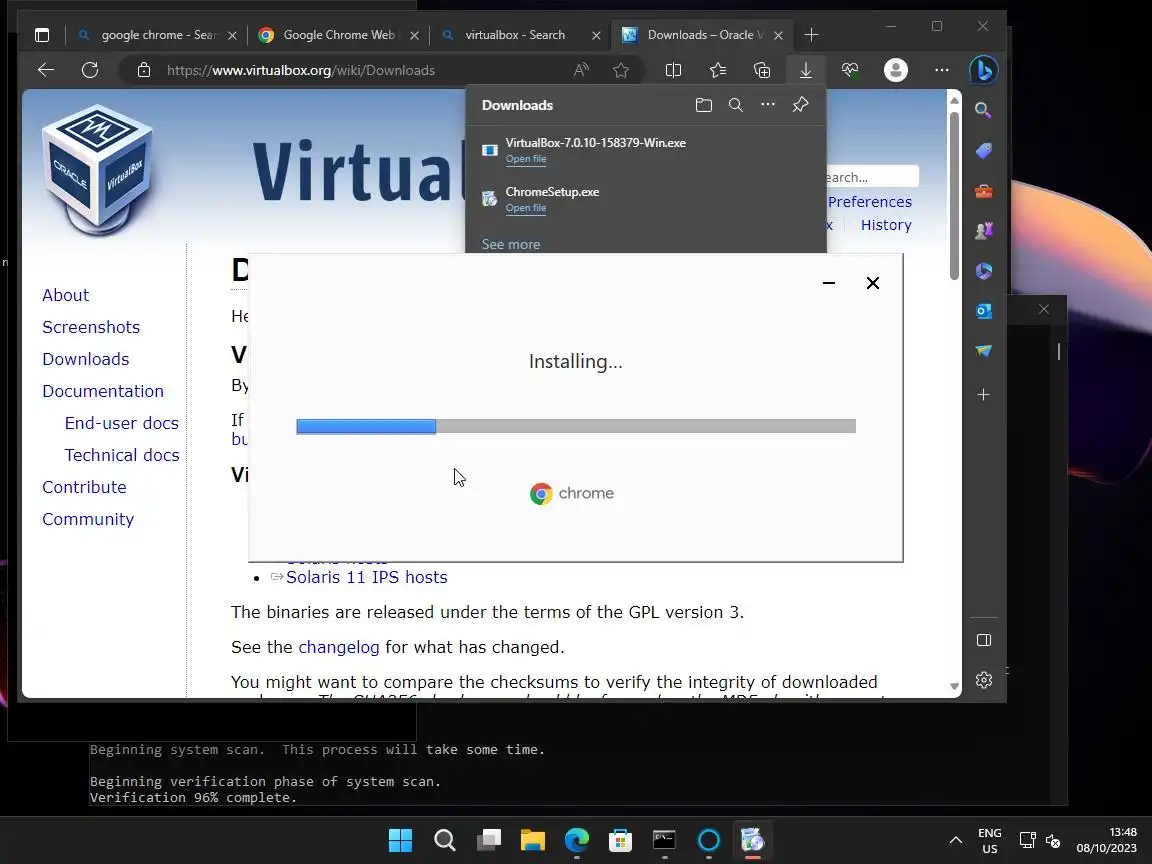Open the sidebar Drop paper plane icon
The width and height of the screenshot is (1152, 864).
(x=984, y=350)
